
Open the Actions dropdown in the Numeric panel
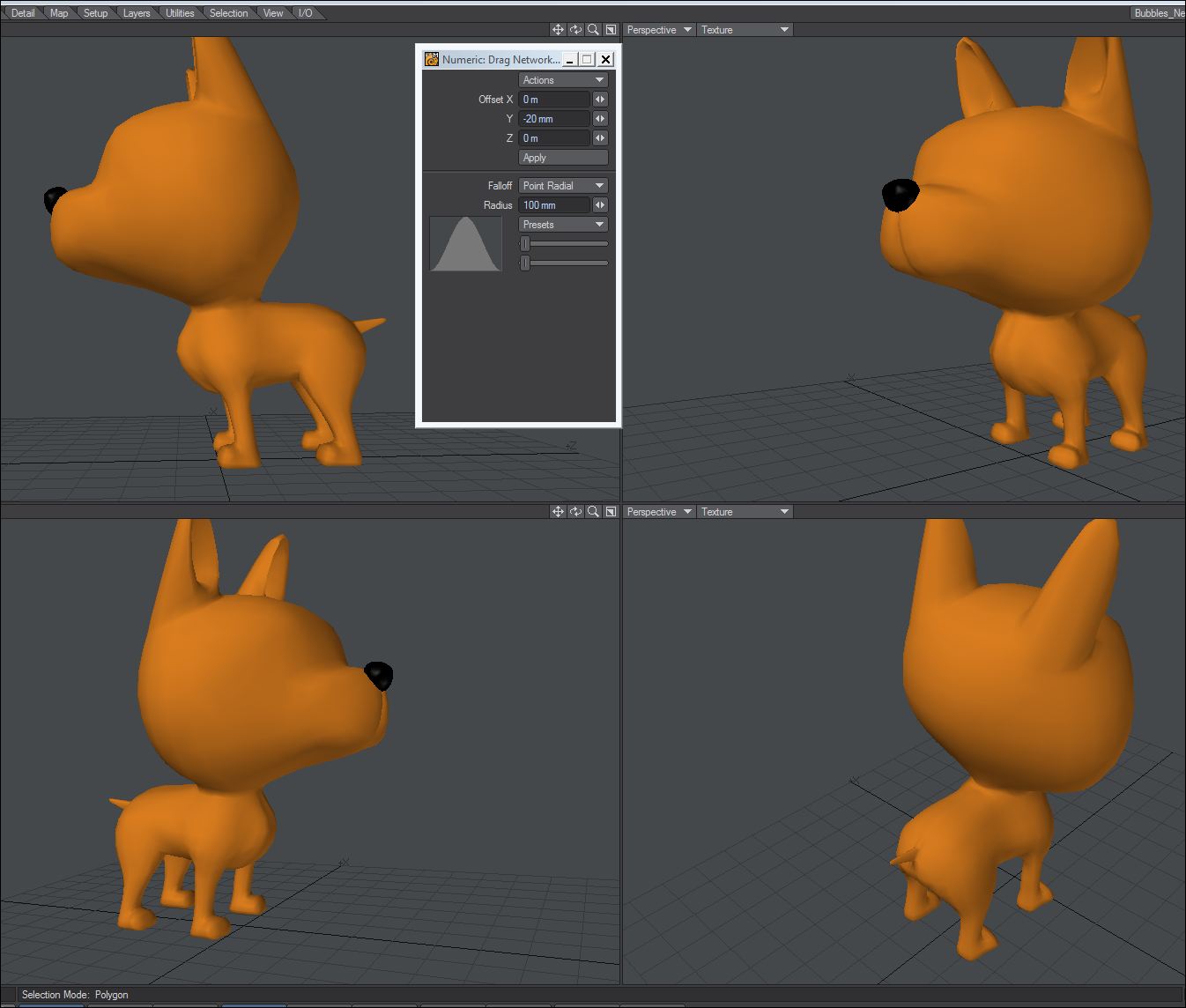(x=563, y=80)
